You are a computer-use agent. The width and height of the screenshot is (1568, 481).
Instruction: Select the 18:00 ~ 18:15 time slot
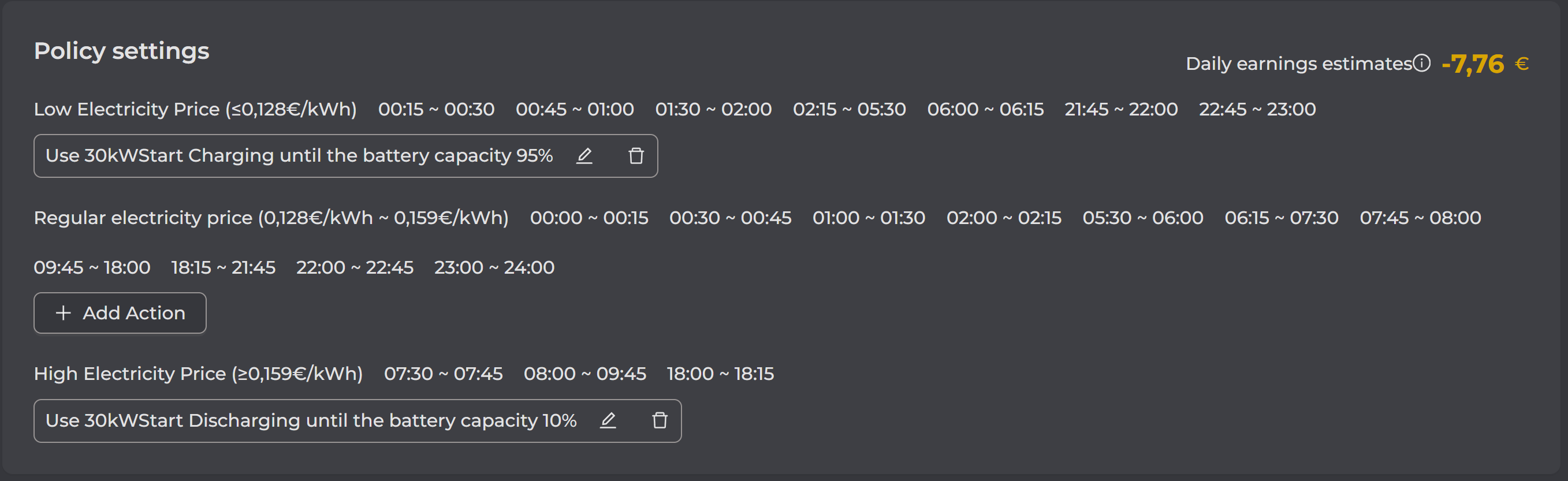(720, 374)
